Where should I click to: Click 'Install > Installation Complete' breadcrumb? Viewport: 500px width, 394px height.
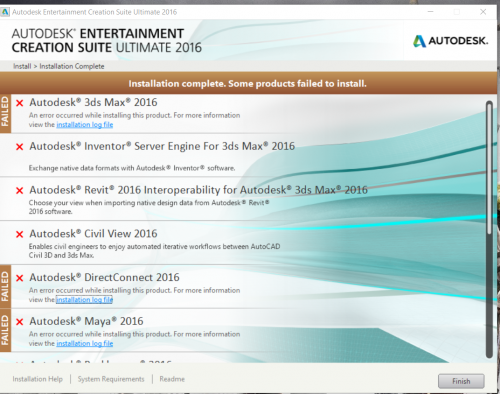pos(59,66)
